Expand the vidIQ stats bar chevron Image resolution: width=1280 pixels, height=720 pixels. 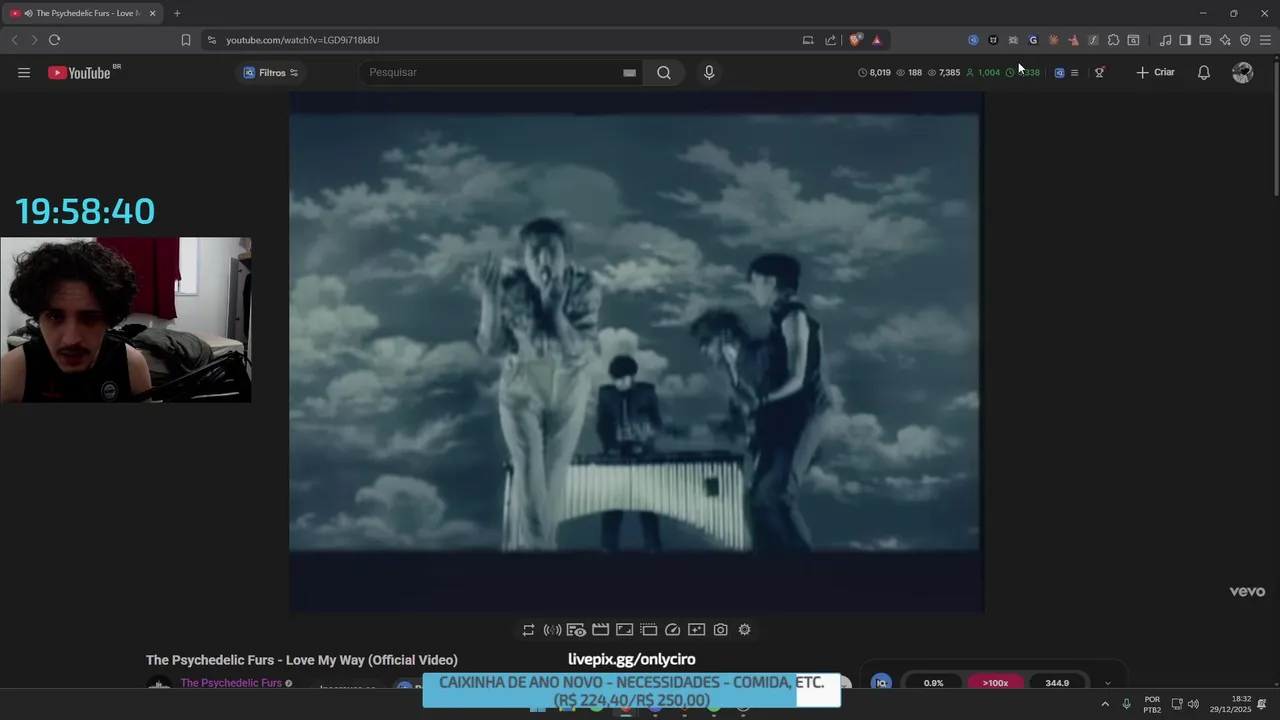coord(1107,683)
